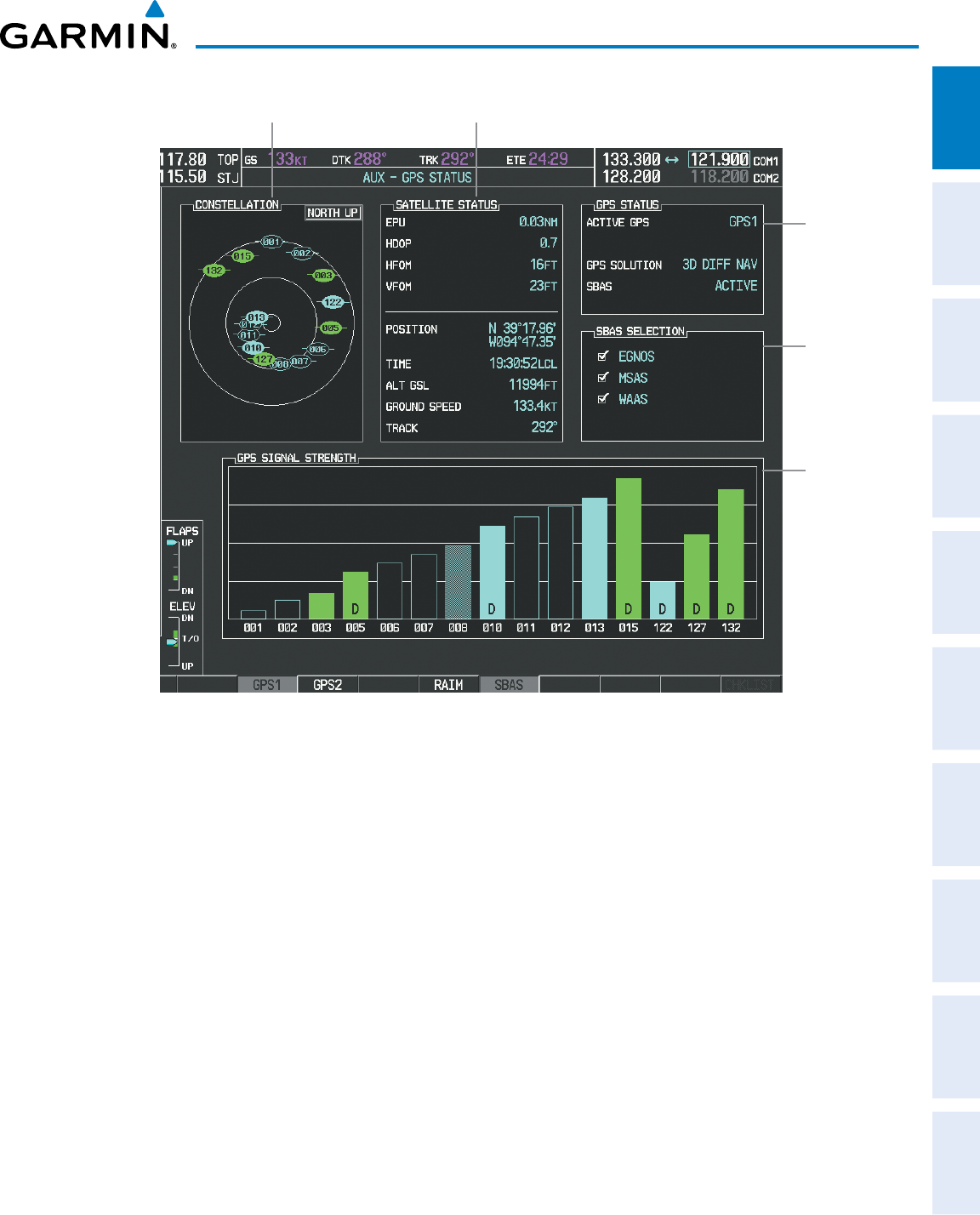Click satellite 010 in the constellation
The width and height of the screenshot is (980, 1215).
pos(253,348)
